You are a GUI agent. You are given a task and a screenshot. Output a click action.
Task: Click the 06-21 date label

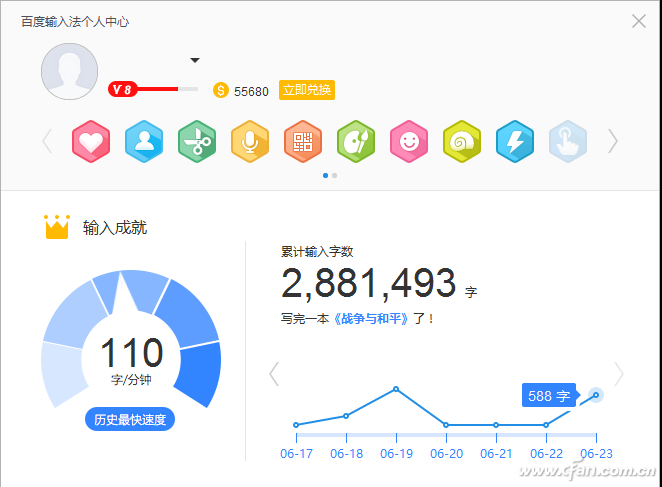point(496,454)
